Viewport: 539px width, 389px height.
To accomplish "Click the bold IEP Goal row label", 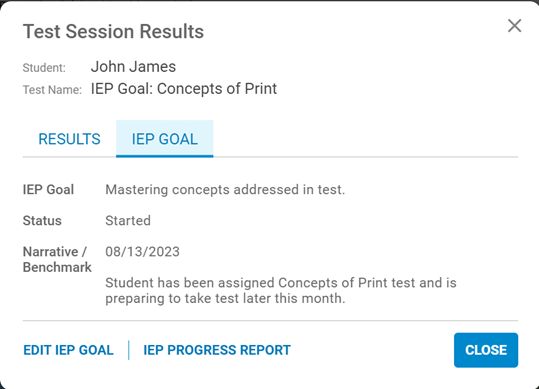I will [x=48, y=190].
